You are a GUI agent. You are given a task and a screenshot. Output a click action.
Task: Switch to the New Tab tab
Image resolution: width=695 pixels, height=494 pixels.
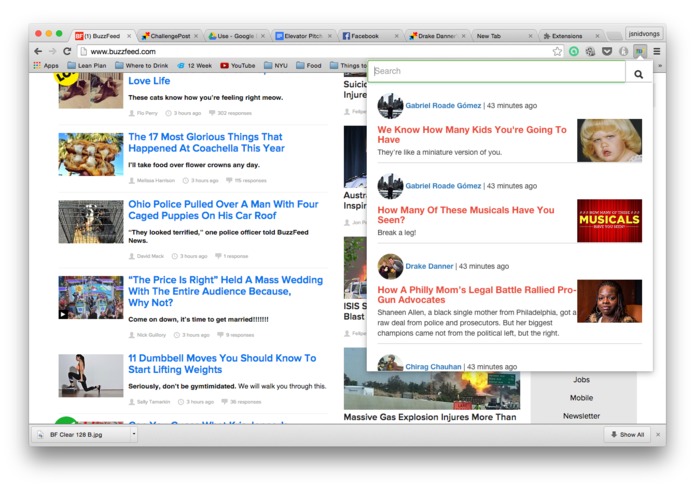pyautogui.click(x=504, y=36)
